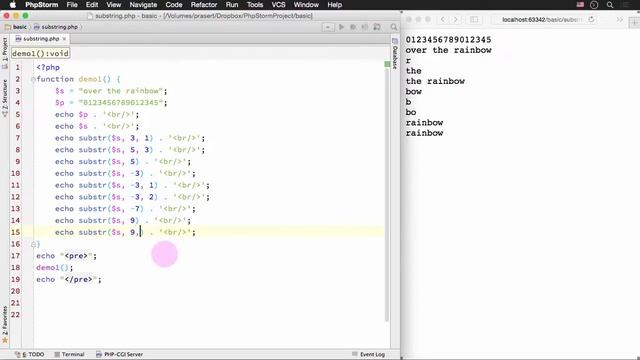Open the PhpStorm application menu
This screenshot has height=360, width=640.
[x=42, y=5]
